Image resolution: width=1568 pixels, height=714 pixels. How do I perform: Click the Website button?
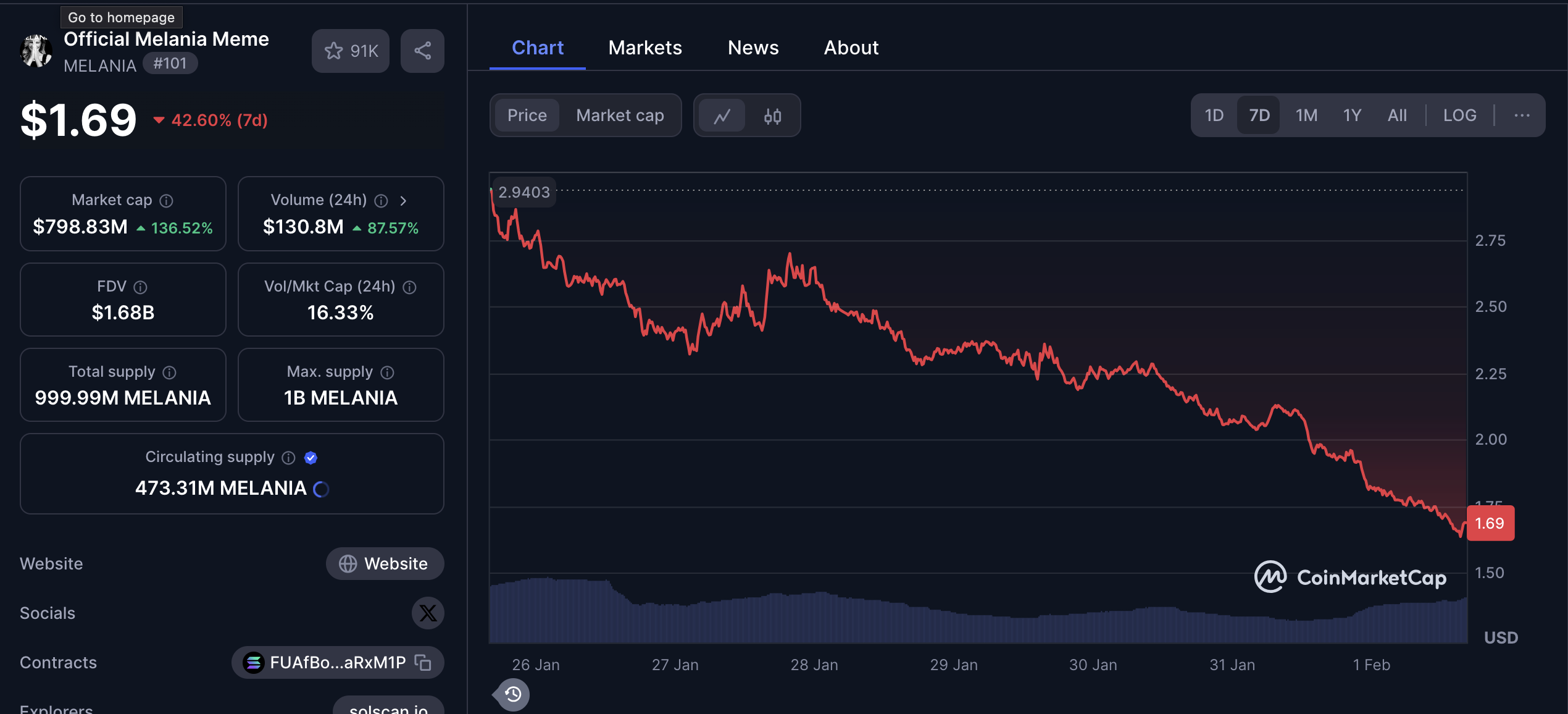point(385,563)
